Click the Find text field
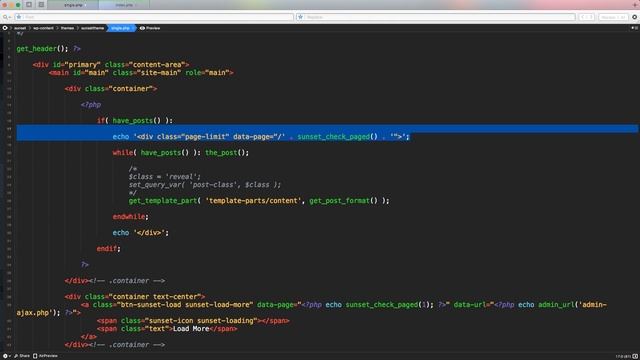Screen dimensions: 640x360 [x=154, y=17]
